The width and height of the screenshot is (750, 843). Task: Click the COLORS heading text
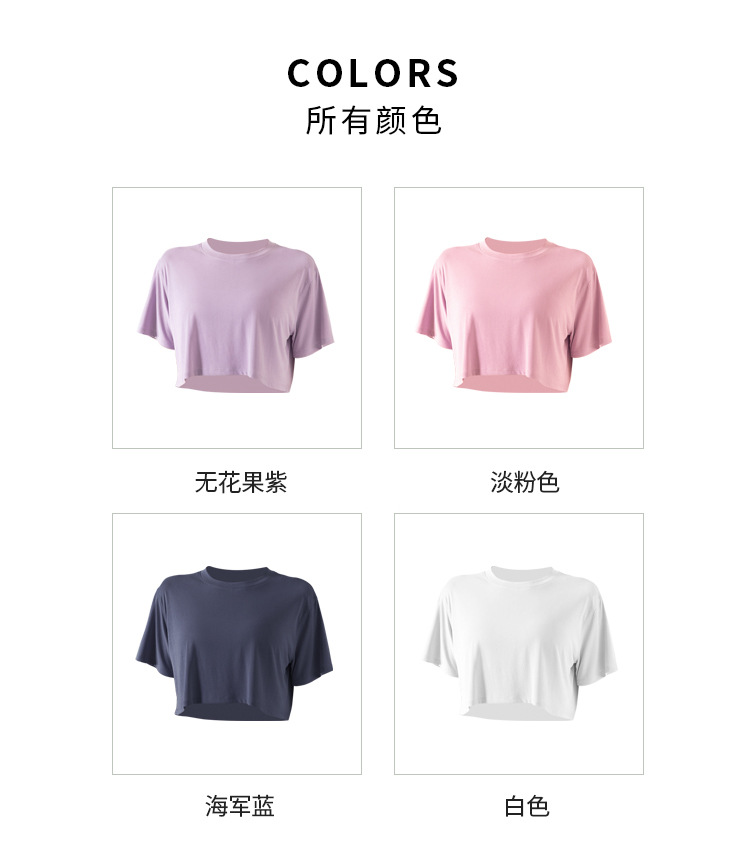pyautogui.click(x=373, y=73)
